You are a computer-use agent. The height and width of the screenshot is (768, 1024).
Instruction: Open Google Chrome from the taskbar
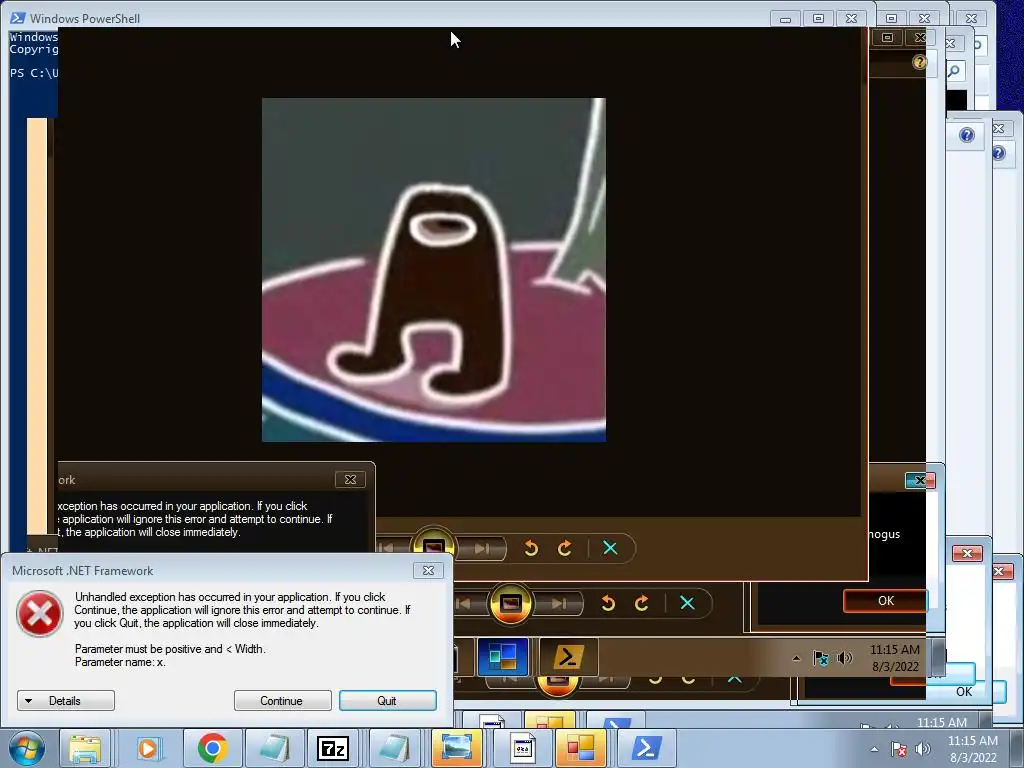click(212, 748)
